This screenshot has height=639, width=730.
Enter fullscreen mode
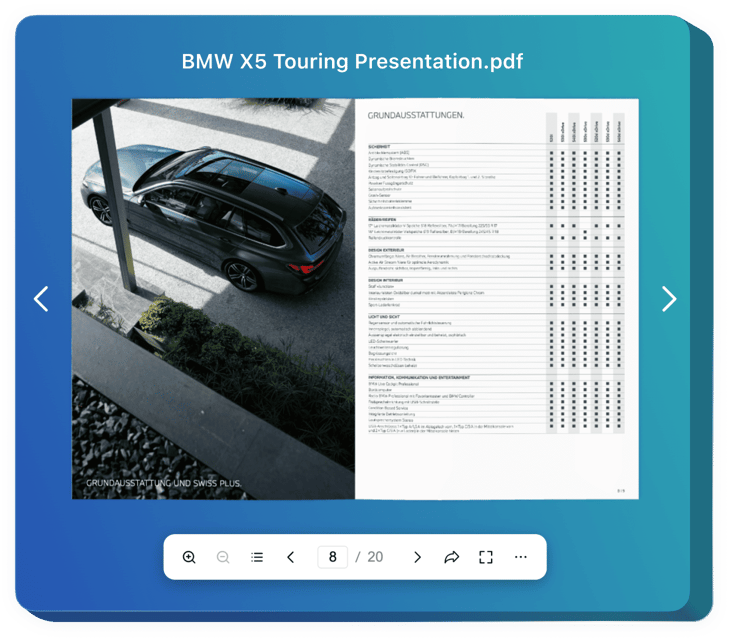[486, 557]
